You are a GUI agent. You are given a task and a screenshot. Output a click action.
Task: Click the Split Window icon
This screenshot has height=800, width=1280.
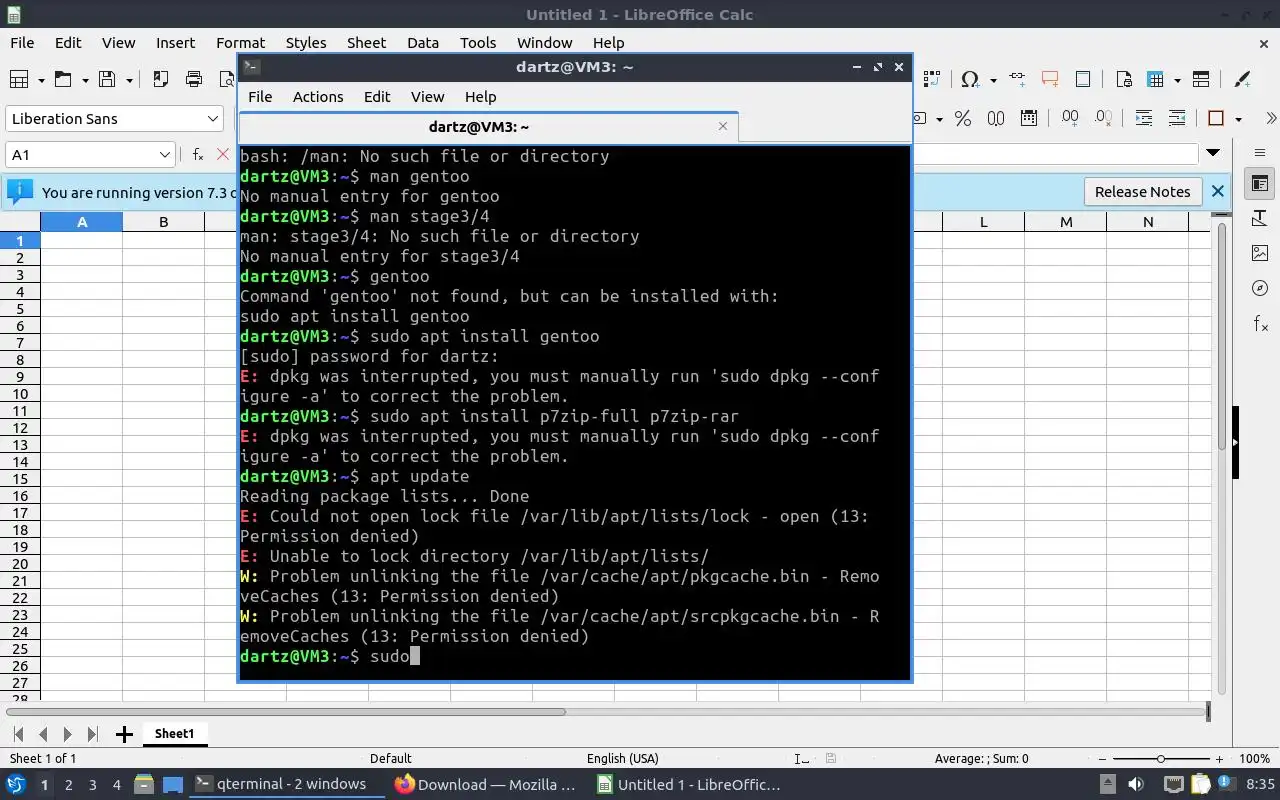(x=1201, y=79)
